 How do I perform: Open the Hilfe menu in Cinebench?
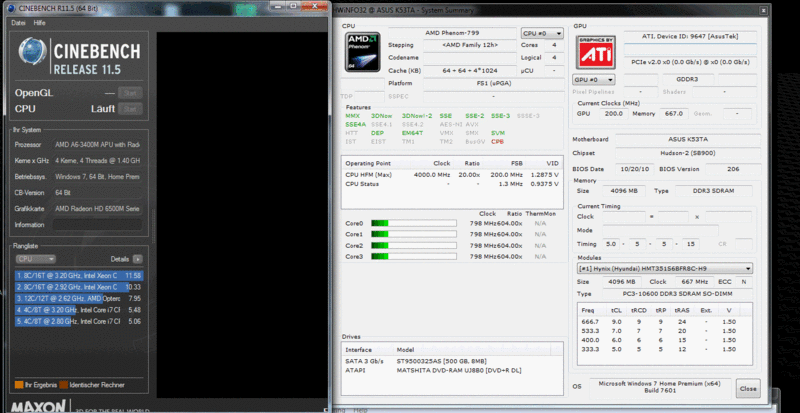pyautogui.click(x=39, y=23)
